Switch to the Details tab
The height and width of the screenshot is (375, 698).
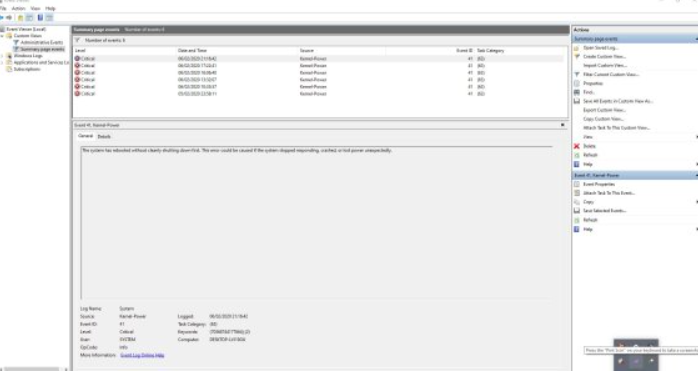104,136
